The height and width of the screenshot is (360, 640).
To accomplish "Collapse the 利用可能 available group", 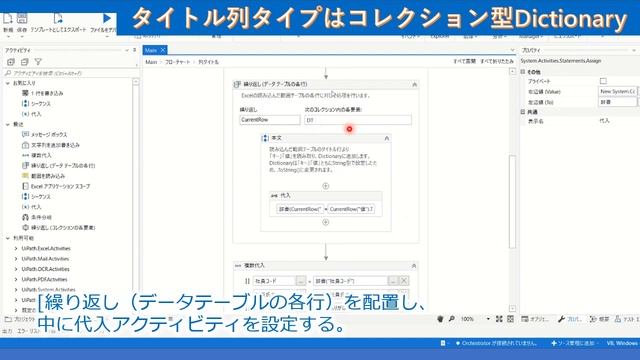I will pos(8,238).
